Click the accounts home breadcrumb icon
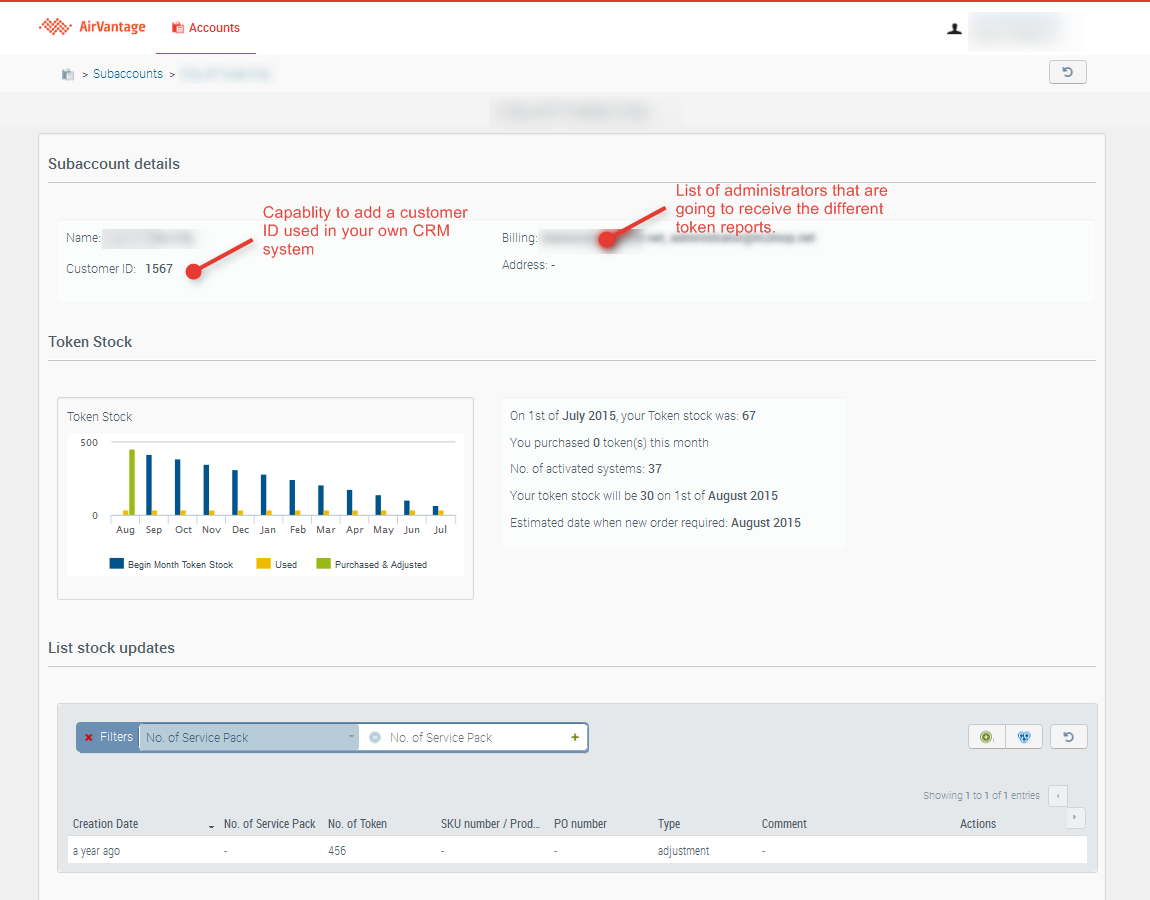Screen dimensions: 1150x900 [68, 74]
